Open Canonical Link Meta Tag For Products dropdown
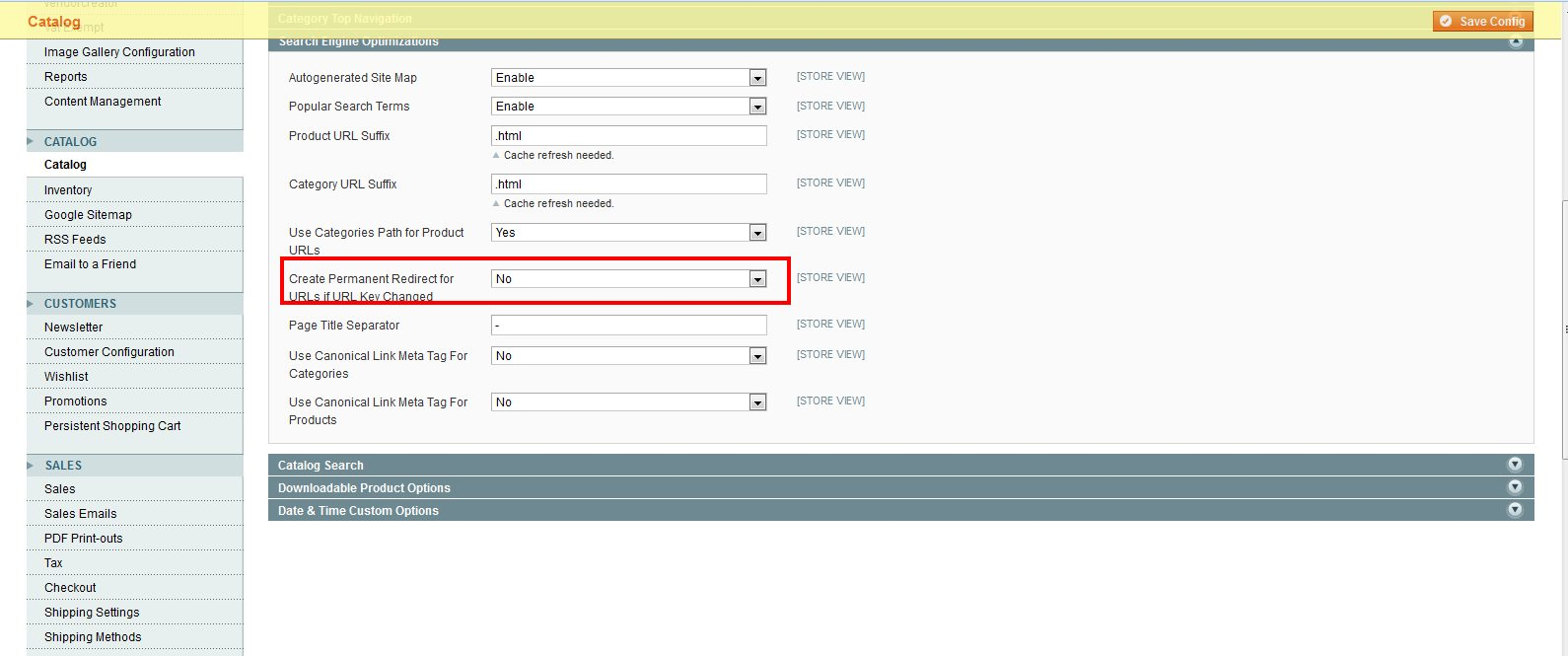Screen dimensions: 1568x656 coord(629,402)
